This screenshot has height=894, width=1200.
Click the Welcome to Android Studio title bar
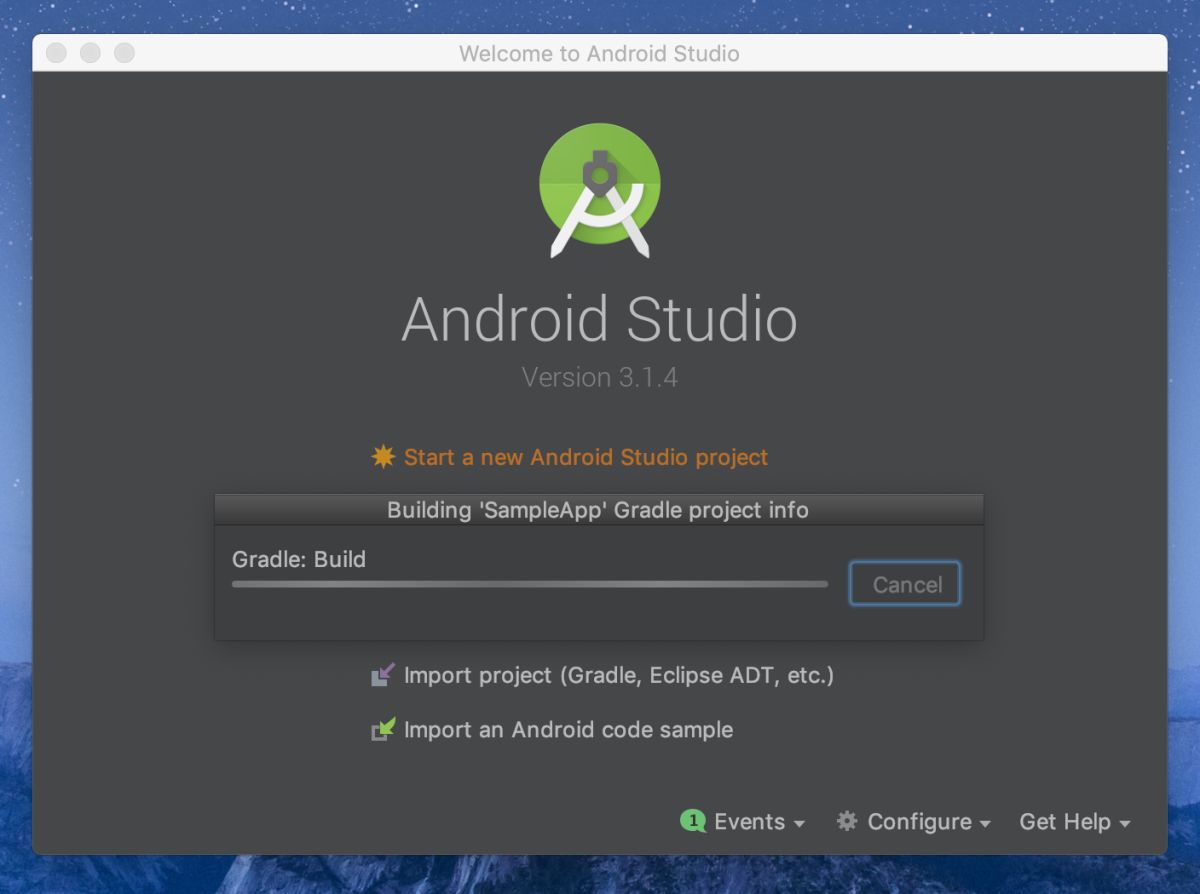pos(599,53)
